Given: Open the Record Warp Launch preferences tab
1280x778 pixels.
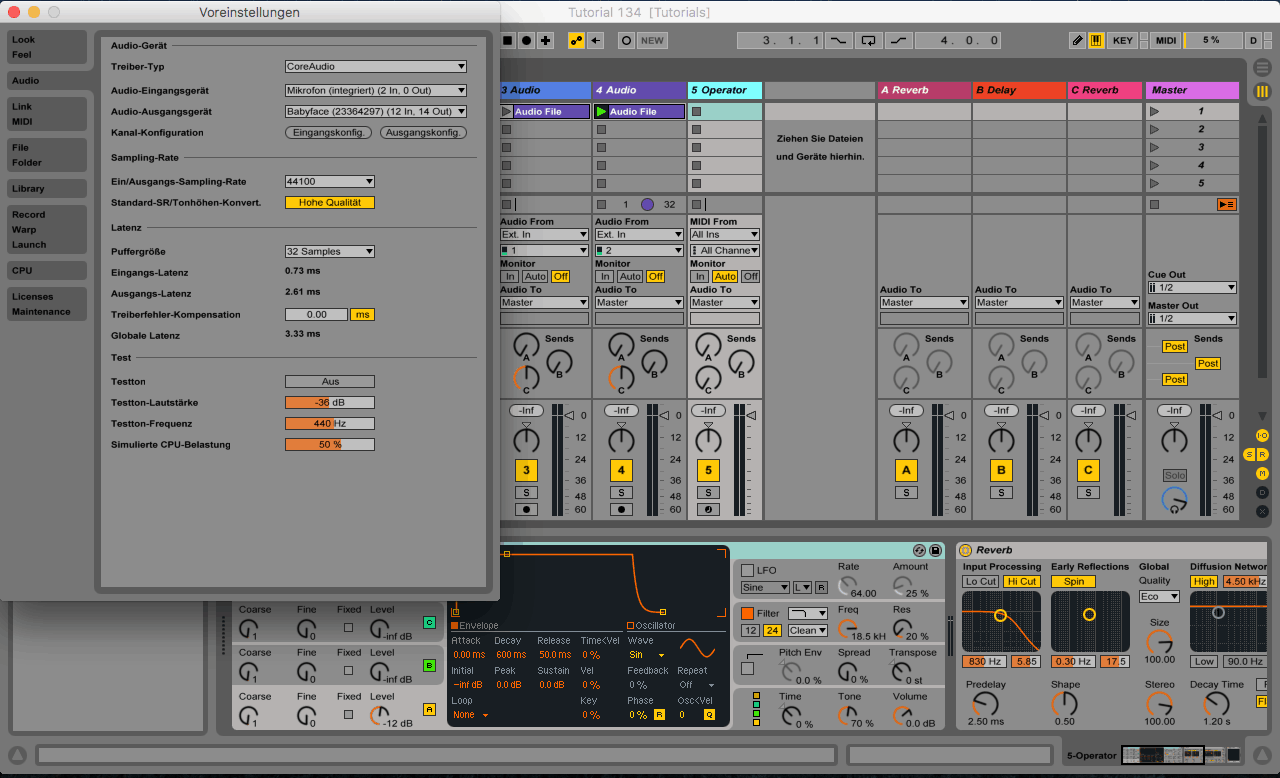Looking at the screenshot, I should click(47, 229).
